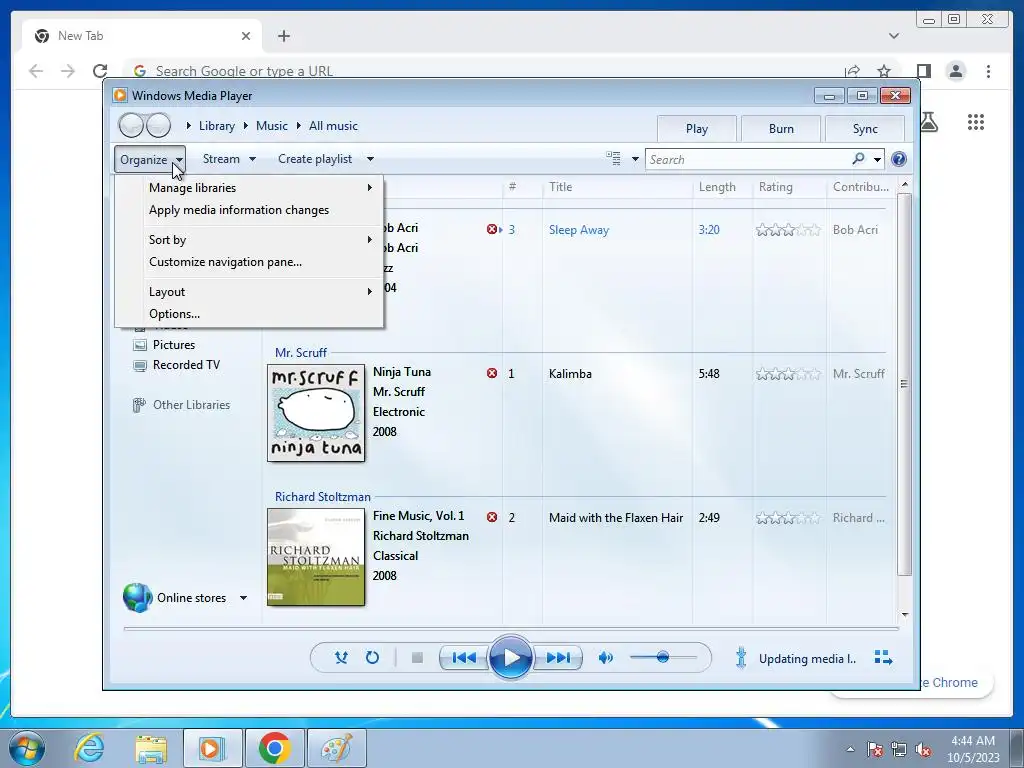The height and width of the screenshot is (768, 1024).
Task: Open Paint from the taskbar
Action: (x=336, y=747)
